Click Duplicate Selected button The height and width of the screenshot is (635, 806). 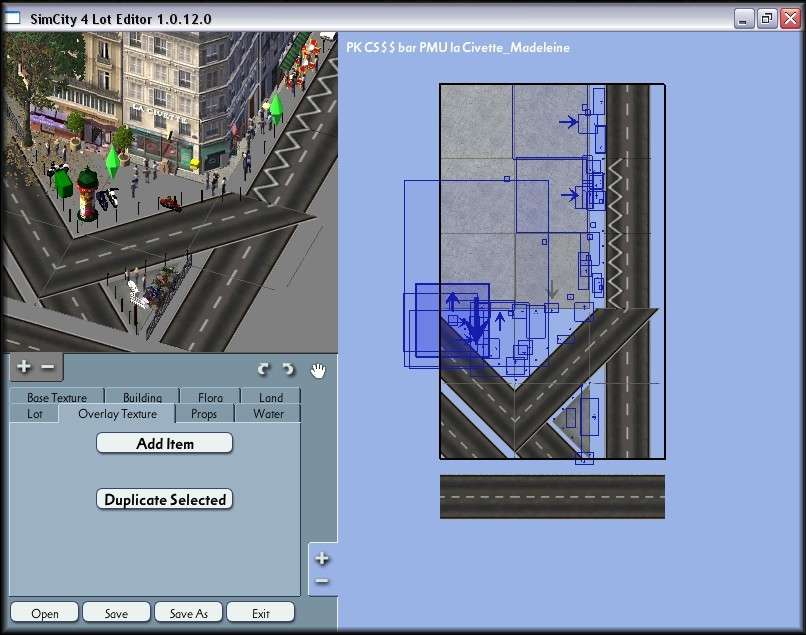tap(164, 499)
